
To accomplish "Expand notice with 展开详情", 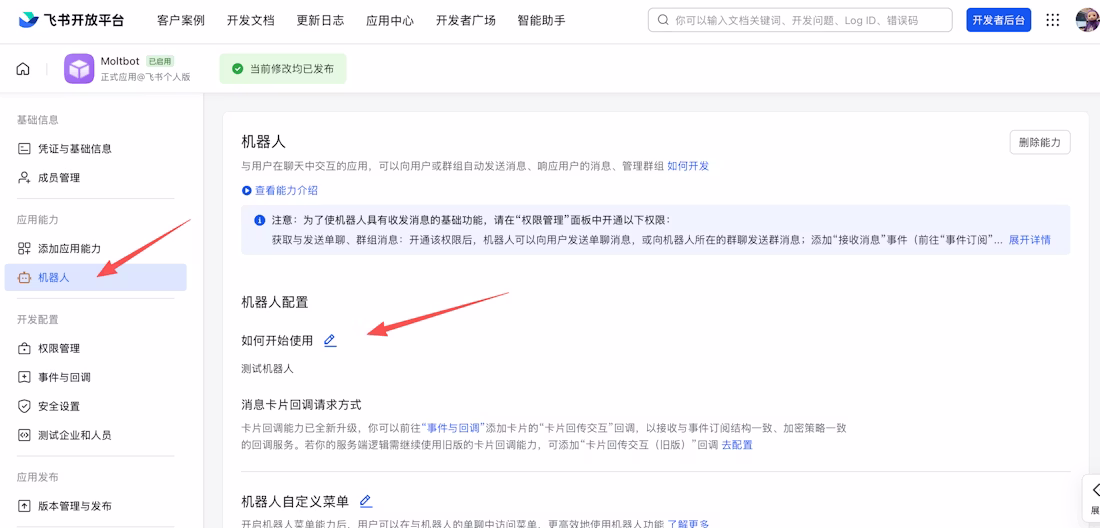I will point(1030,240).
